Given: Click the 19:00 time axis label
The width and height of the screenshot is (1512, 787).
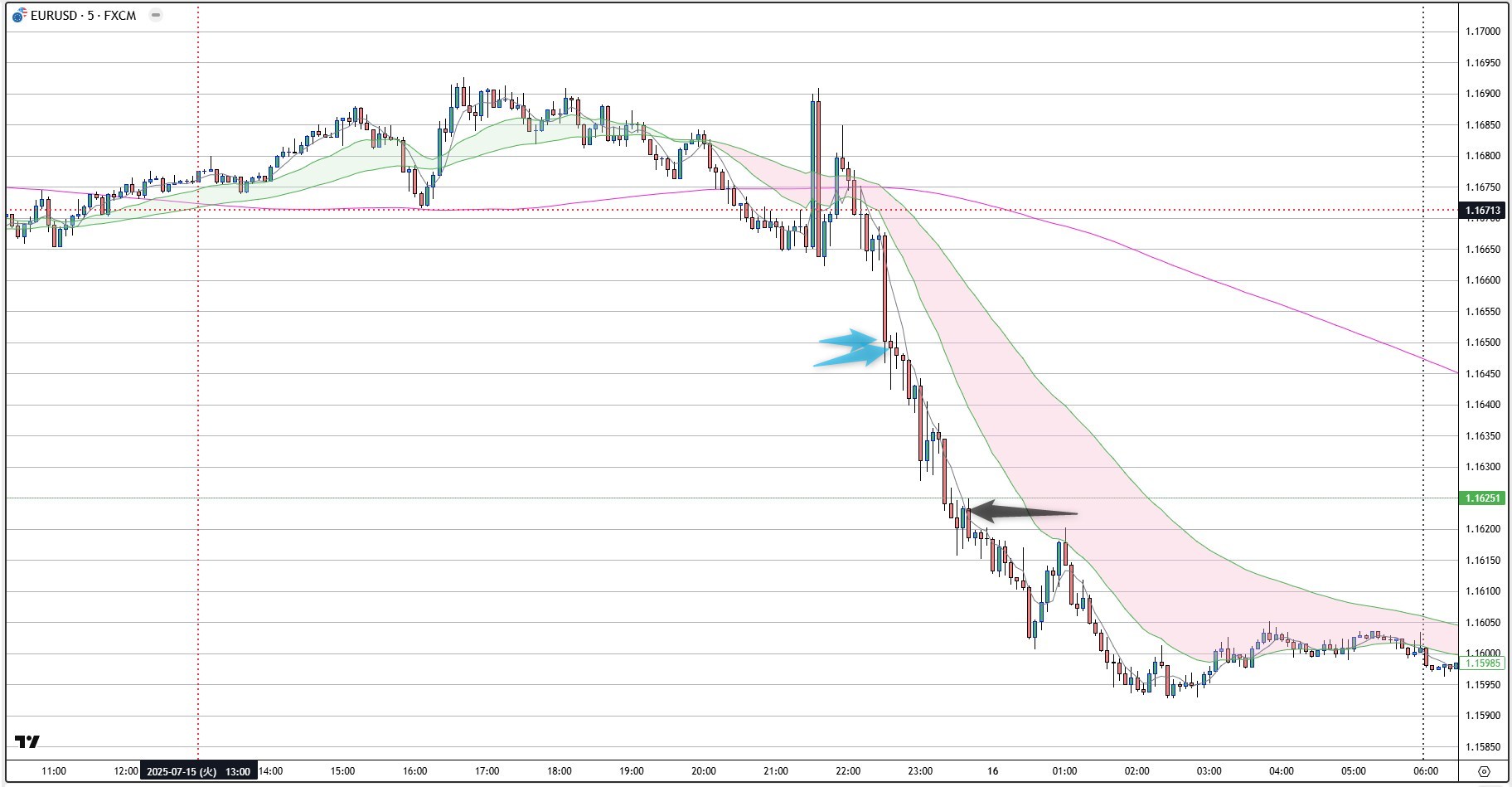Looking at the screenshot, I should point(632,771).
